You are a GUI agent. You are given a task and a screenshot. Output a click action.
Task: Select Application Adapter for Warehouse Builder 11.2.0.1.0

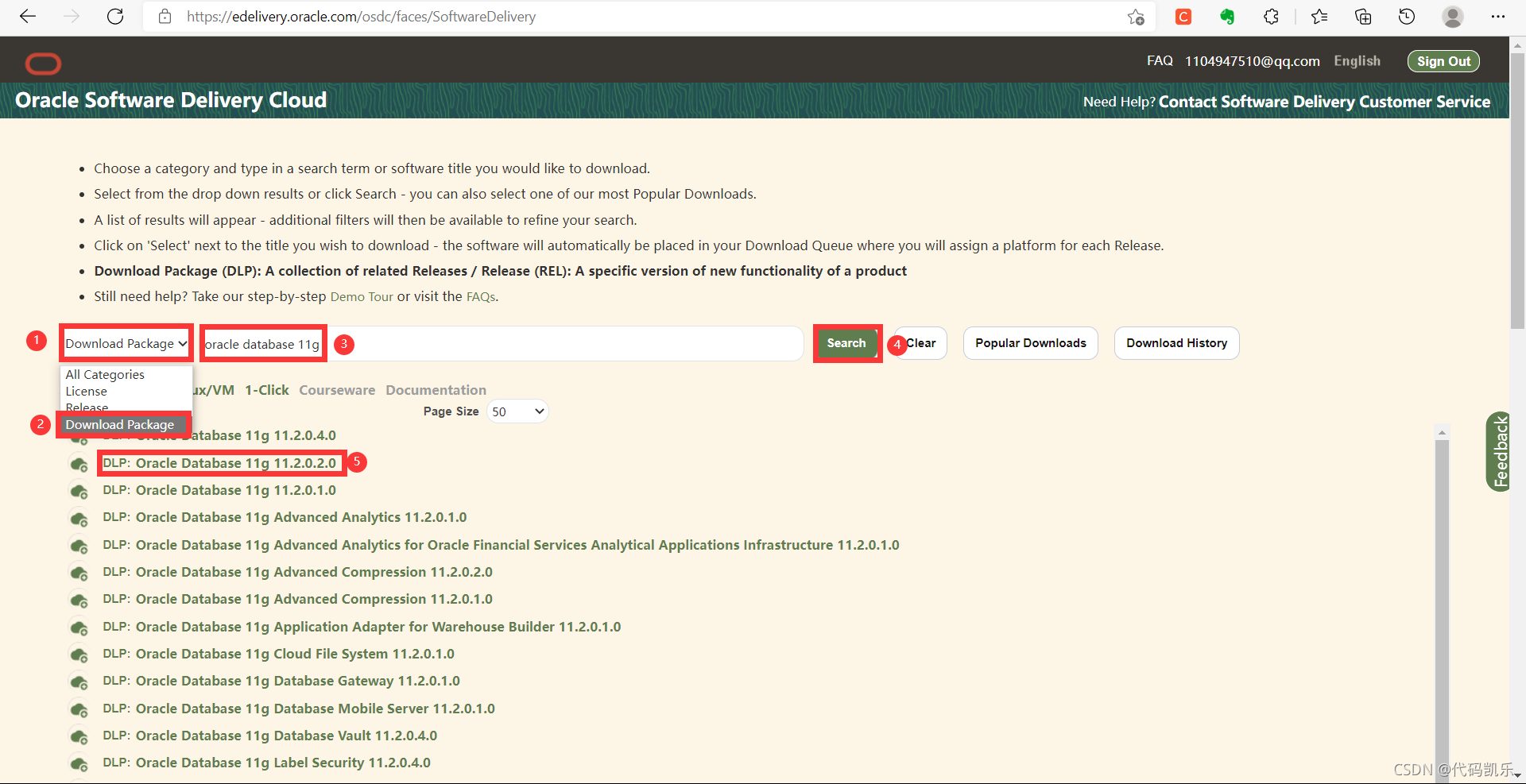click(362, 627)
